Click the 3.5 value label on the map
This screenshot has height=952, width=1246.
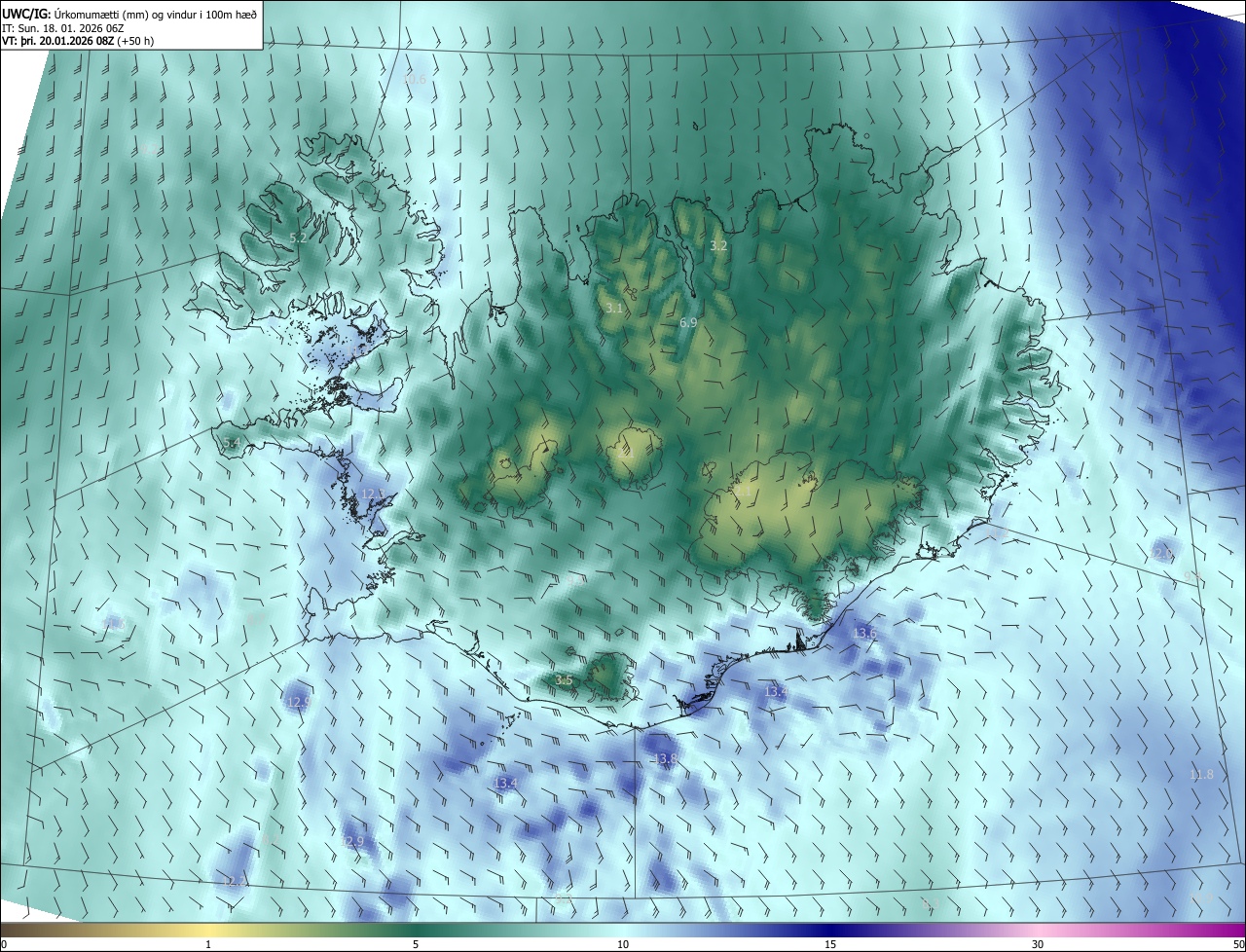[563, 679]
